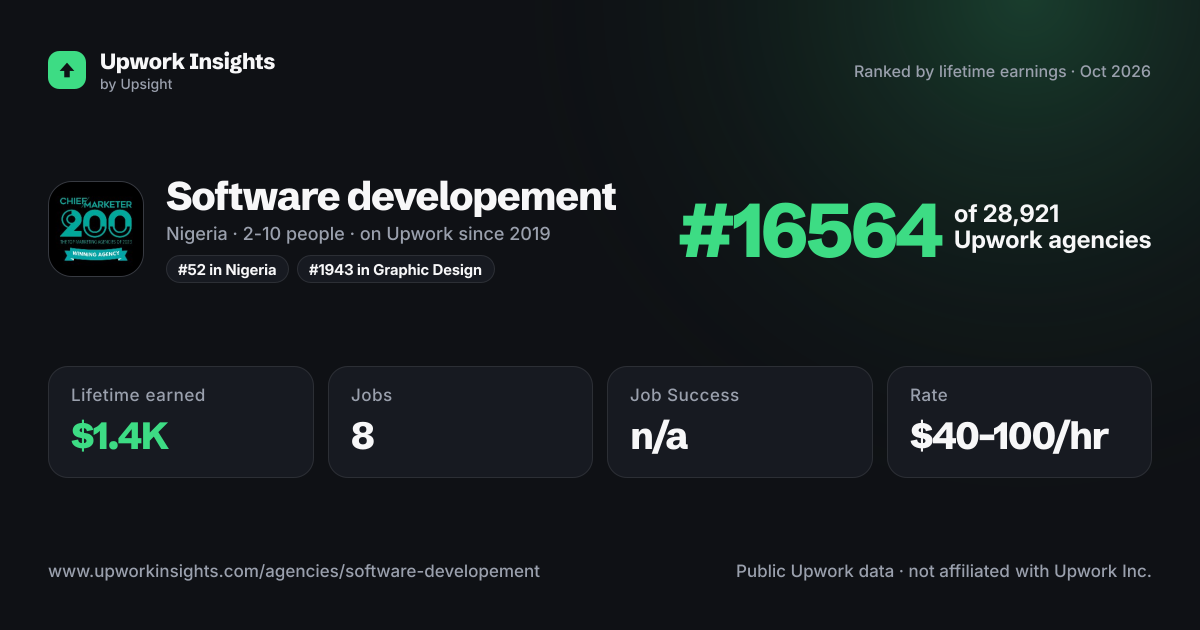Click the Rate label
This screenshot has width=1200, height=630.
[929, 395]
